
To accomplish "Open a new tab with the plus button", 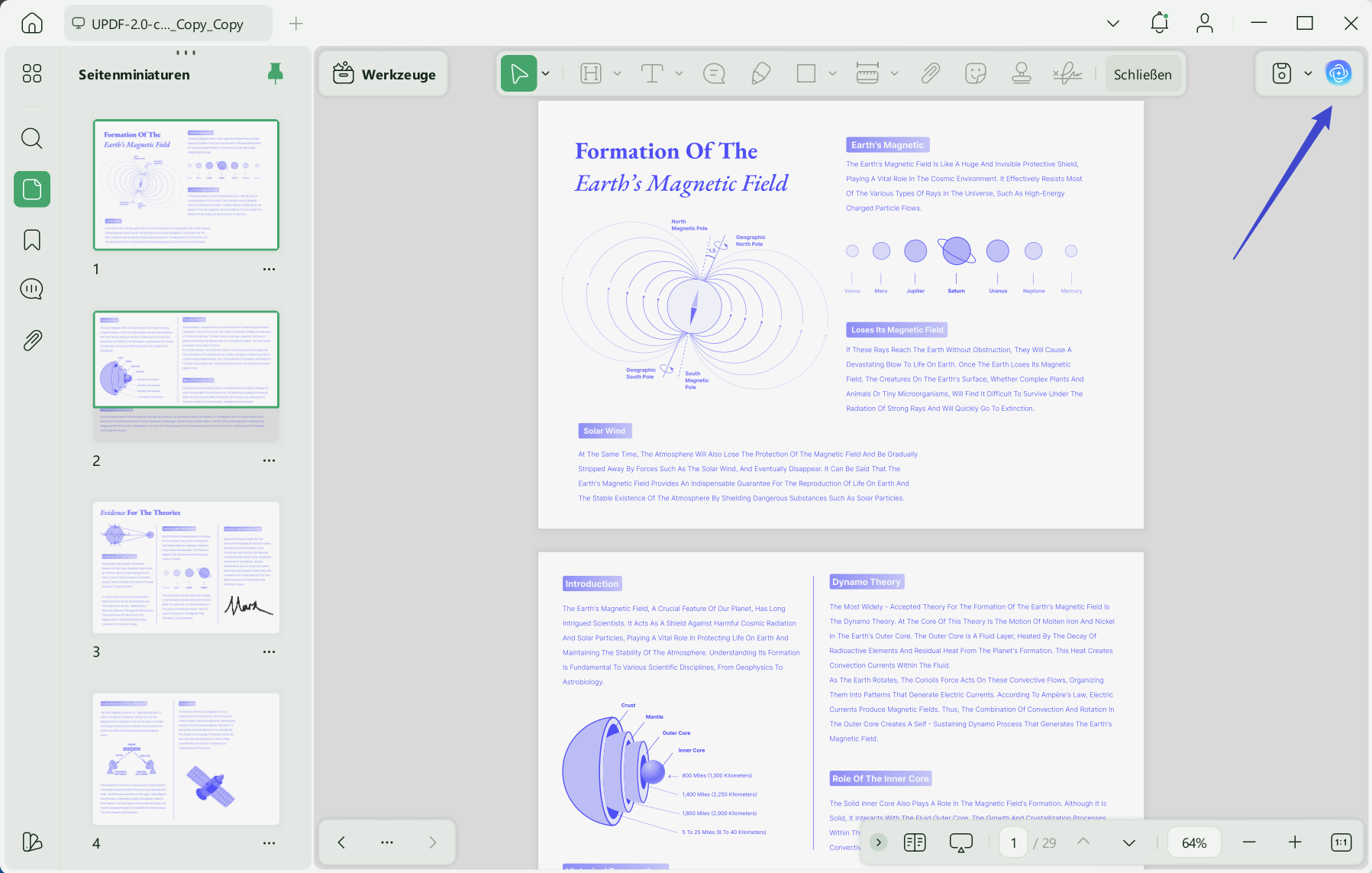I will pos(296,24).
